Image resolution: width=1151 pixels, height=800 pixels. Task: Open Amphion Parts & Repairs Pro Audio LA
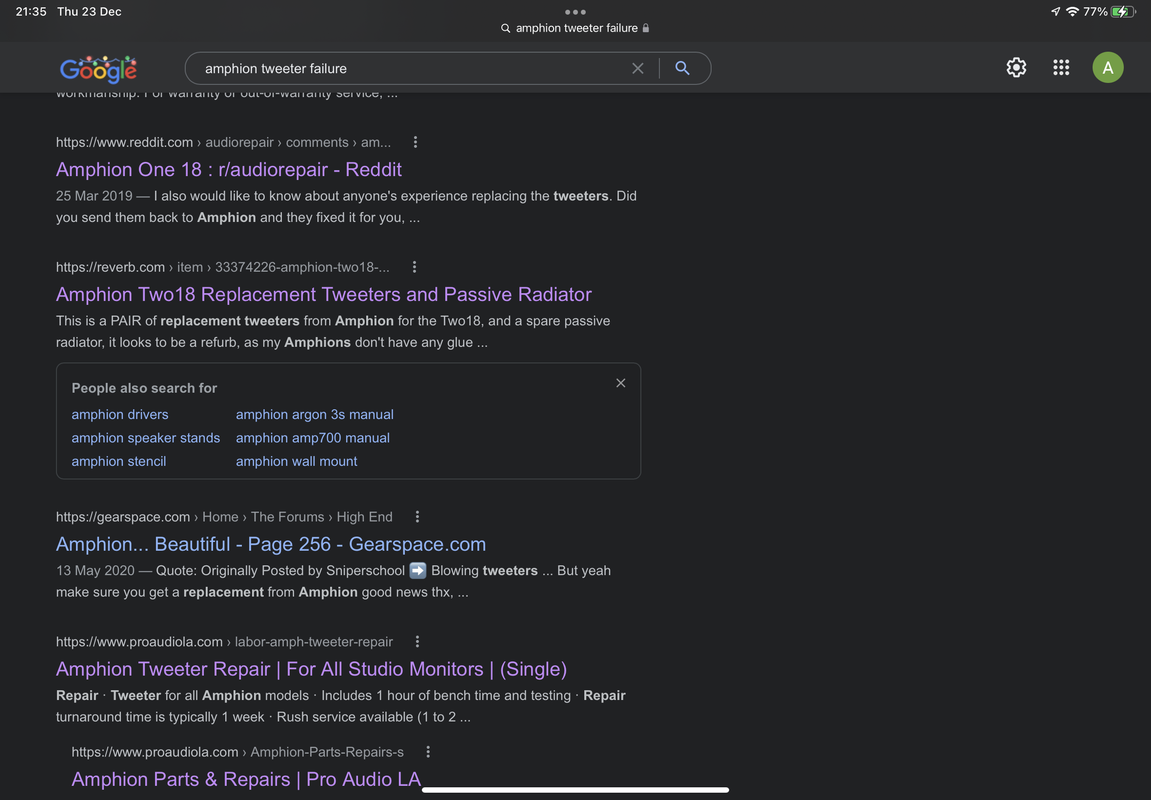tap(246, 779)
